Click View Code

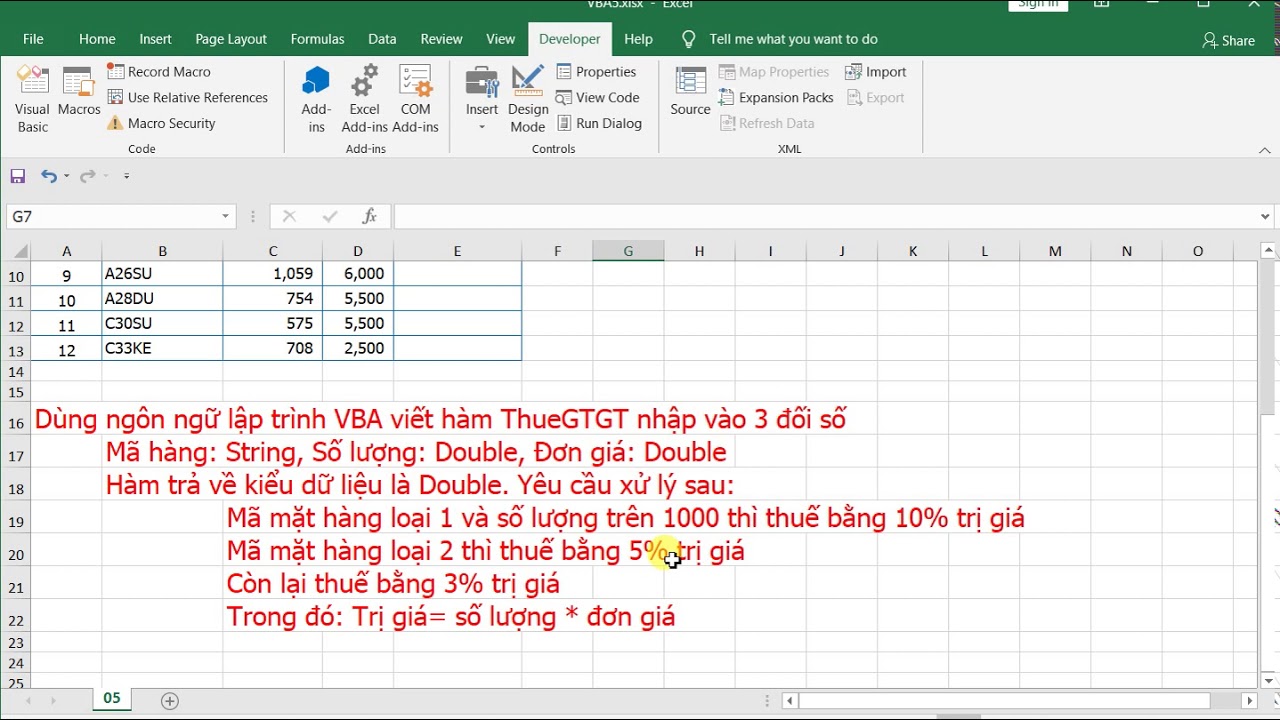coord(598,98)
